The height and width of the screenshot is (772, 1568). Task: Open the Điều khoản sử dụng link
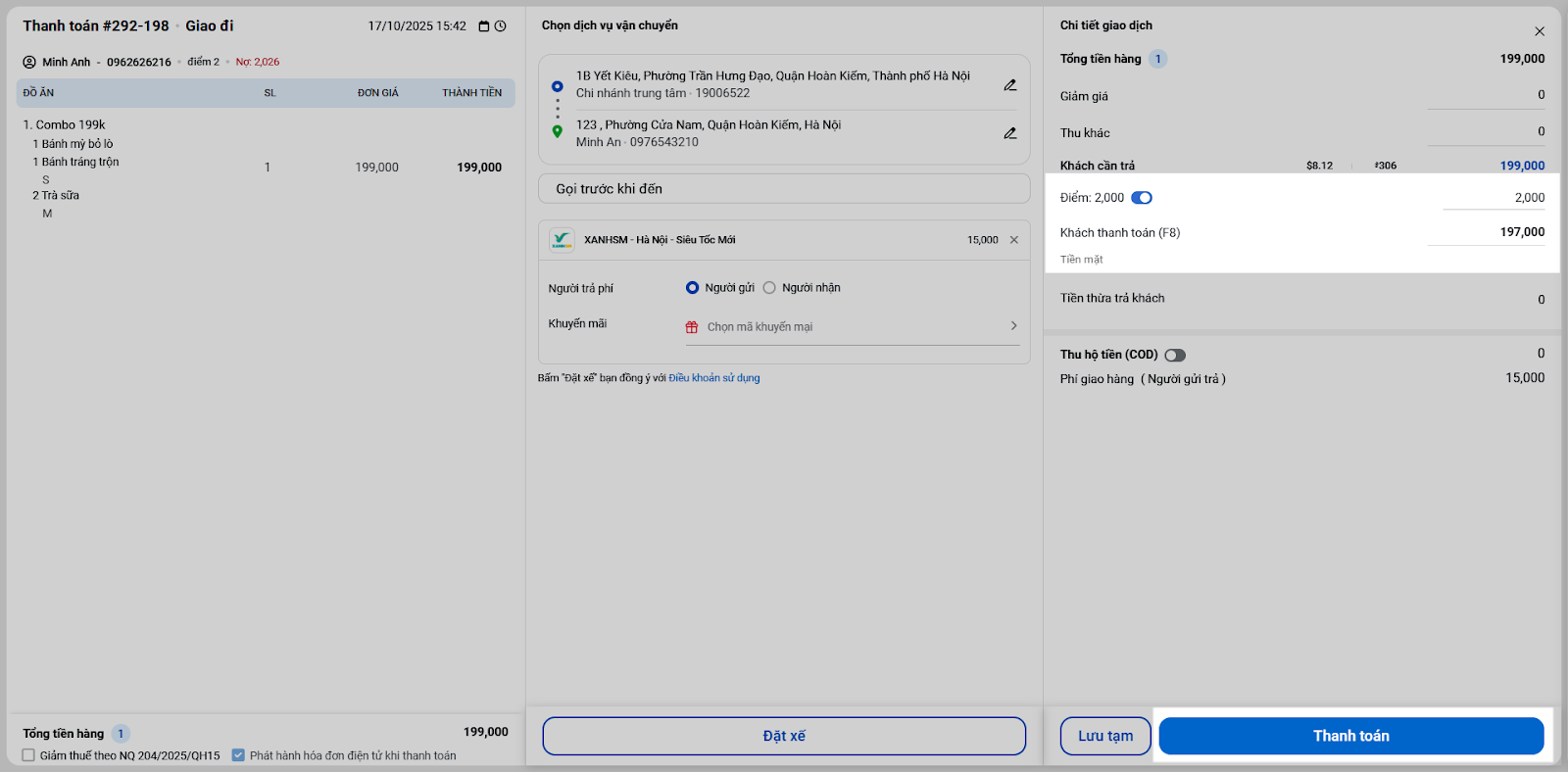tap(714, 378)
